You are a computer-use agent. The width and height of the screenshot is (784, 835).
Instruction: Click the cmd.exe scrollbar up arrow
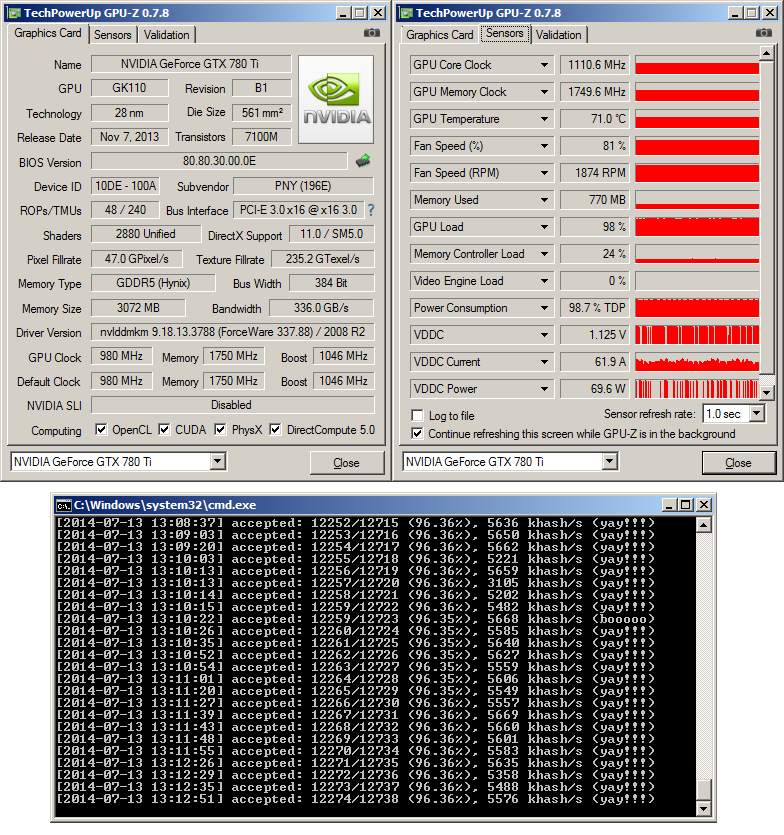click(x=704, y=525)
